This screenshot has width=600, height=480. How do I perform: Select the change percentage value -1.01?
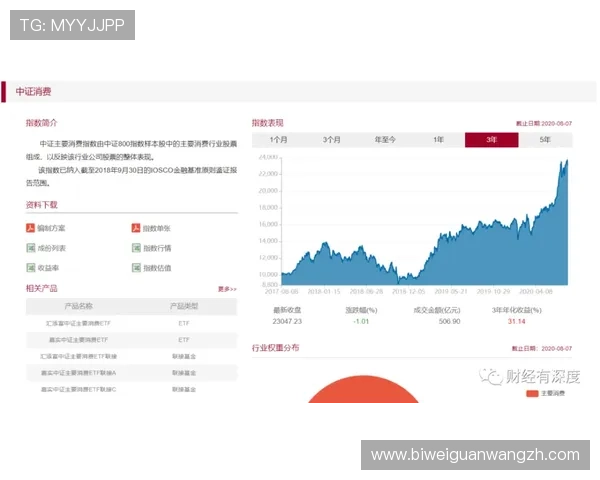pos(361,322)
